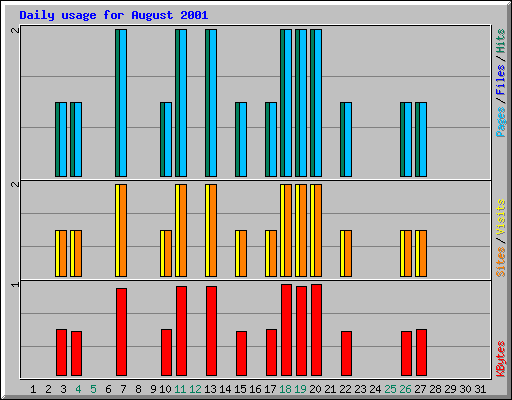512x400 pixels.
Task: Click day label "7" on the x-axis
Action: pyautogui.click(x=123, y=389)
